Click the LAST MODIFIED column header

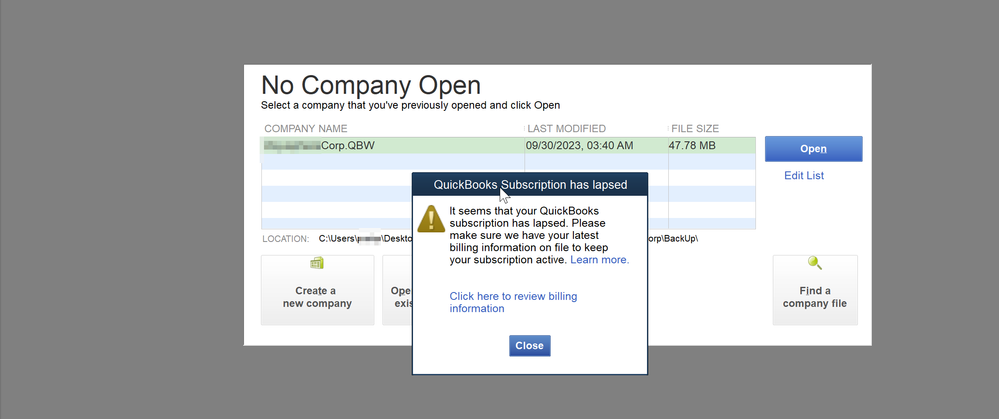[x=566, y=129]
